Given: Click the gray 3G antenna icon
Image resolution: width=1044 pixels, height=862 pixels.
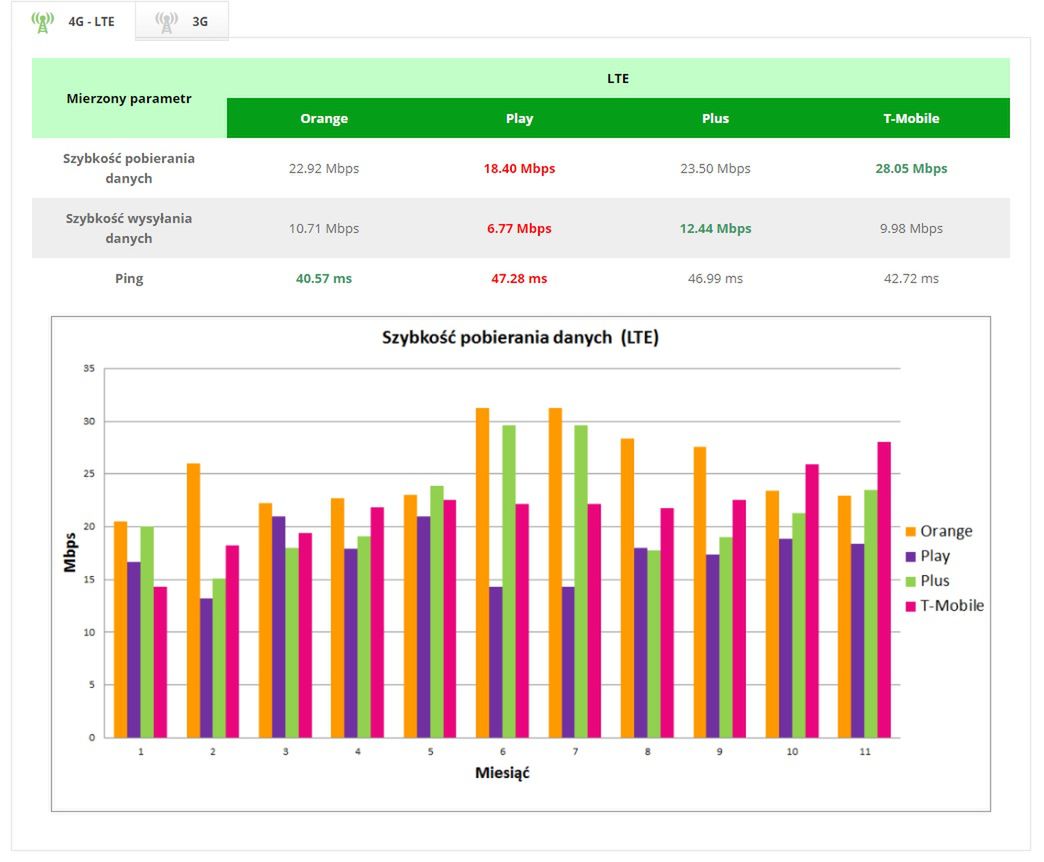Looking at the screenshot, I should 166,22.
